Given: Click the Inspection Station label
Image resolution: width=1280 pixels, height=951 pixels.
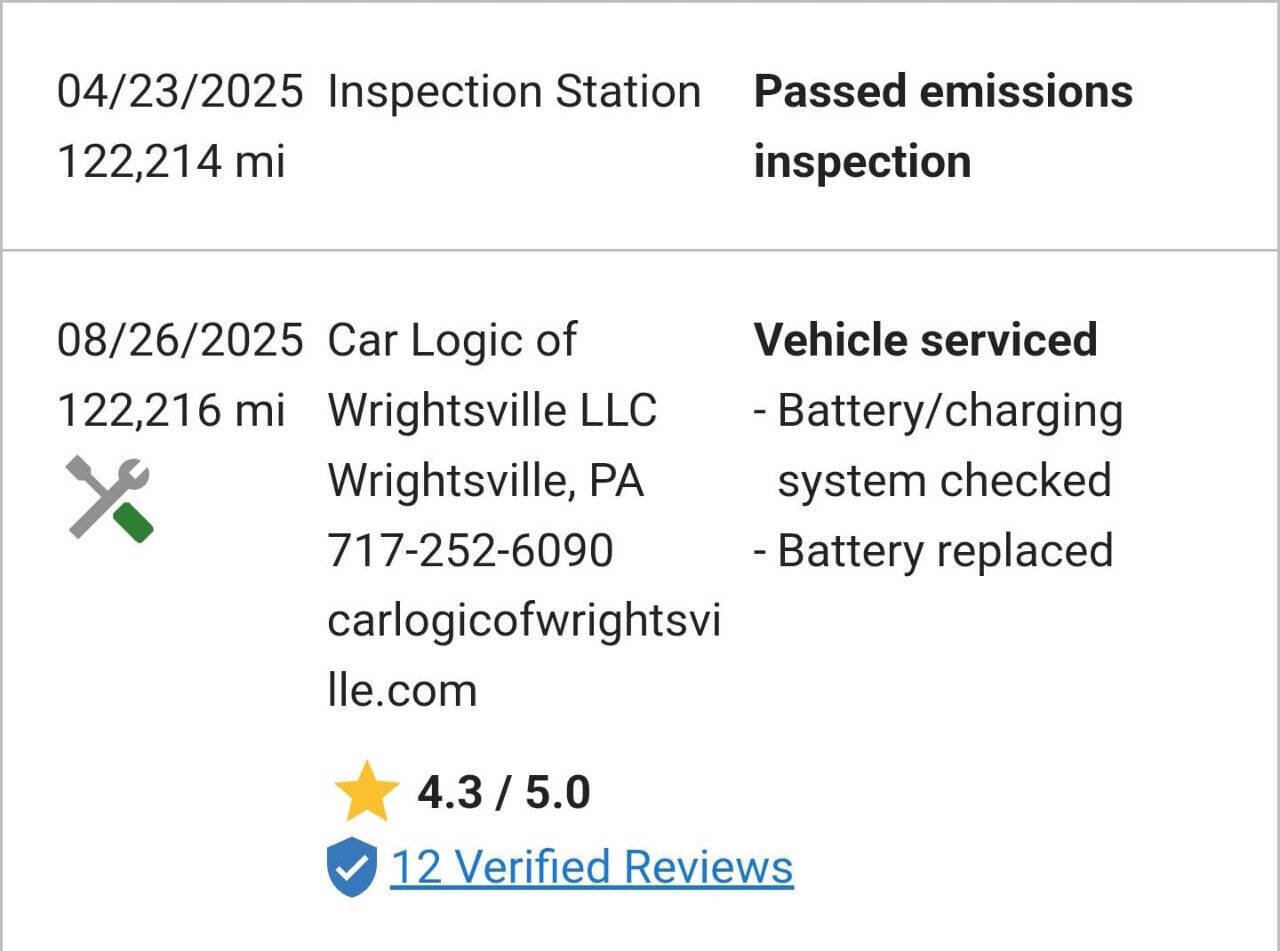Looking at the screenshot, I should (514, 90).
